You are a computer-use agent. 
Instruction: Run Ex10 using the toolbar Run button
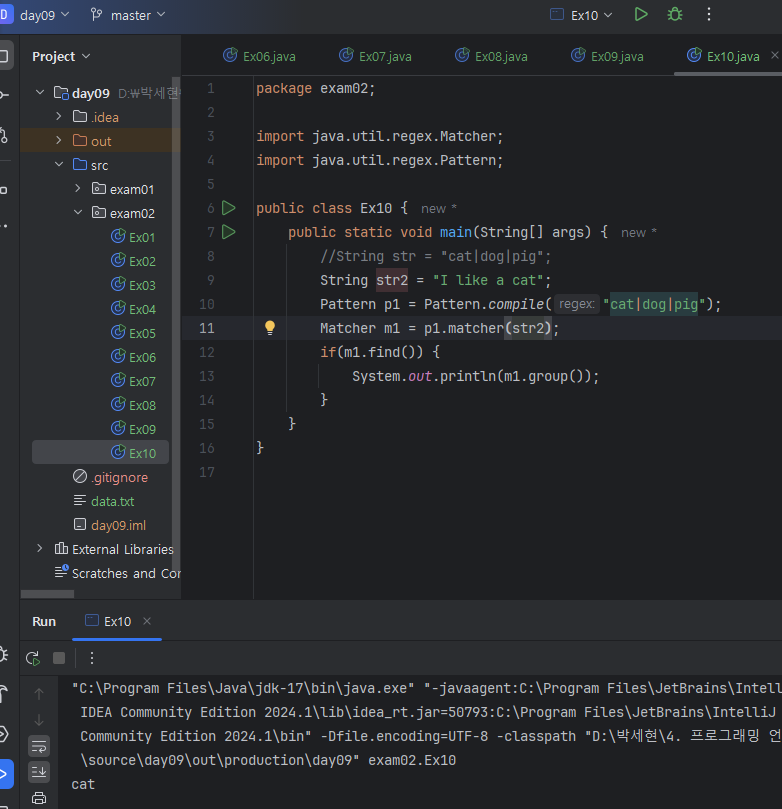pos(641,15)
